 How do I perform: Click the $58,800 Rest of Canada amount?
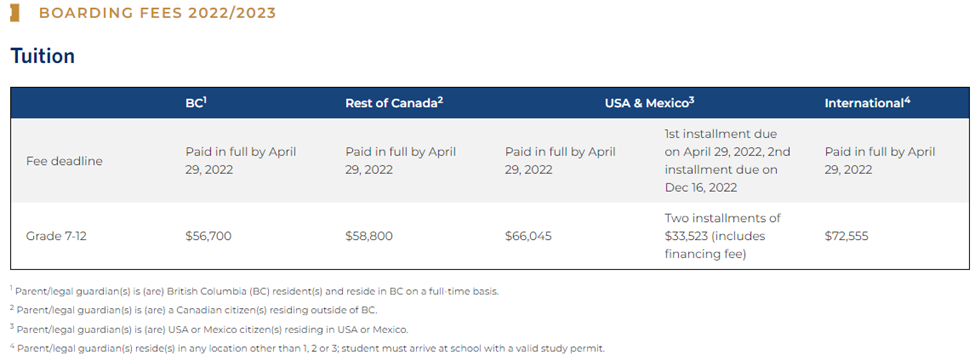369,236
